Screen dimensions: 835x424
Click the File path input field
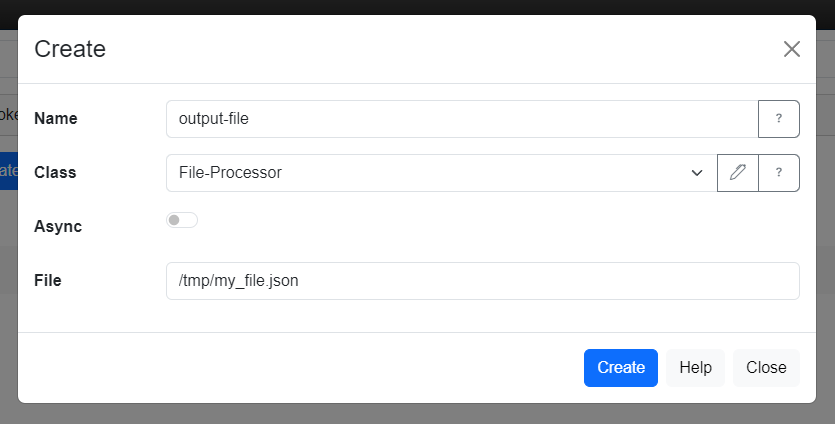[482, 281]
